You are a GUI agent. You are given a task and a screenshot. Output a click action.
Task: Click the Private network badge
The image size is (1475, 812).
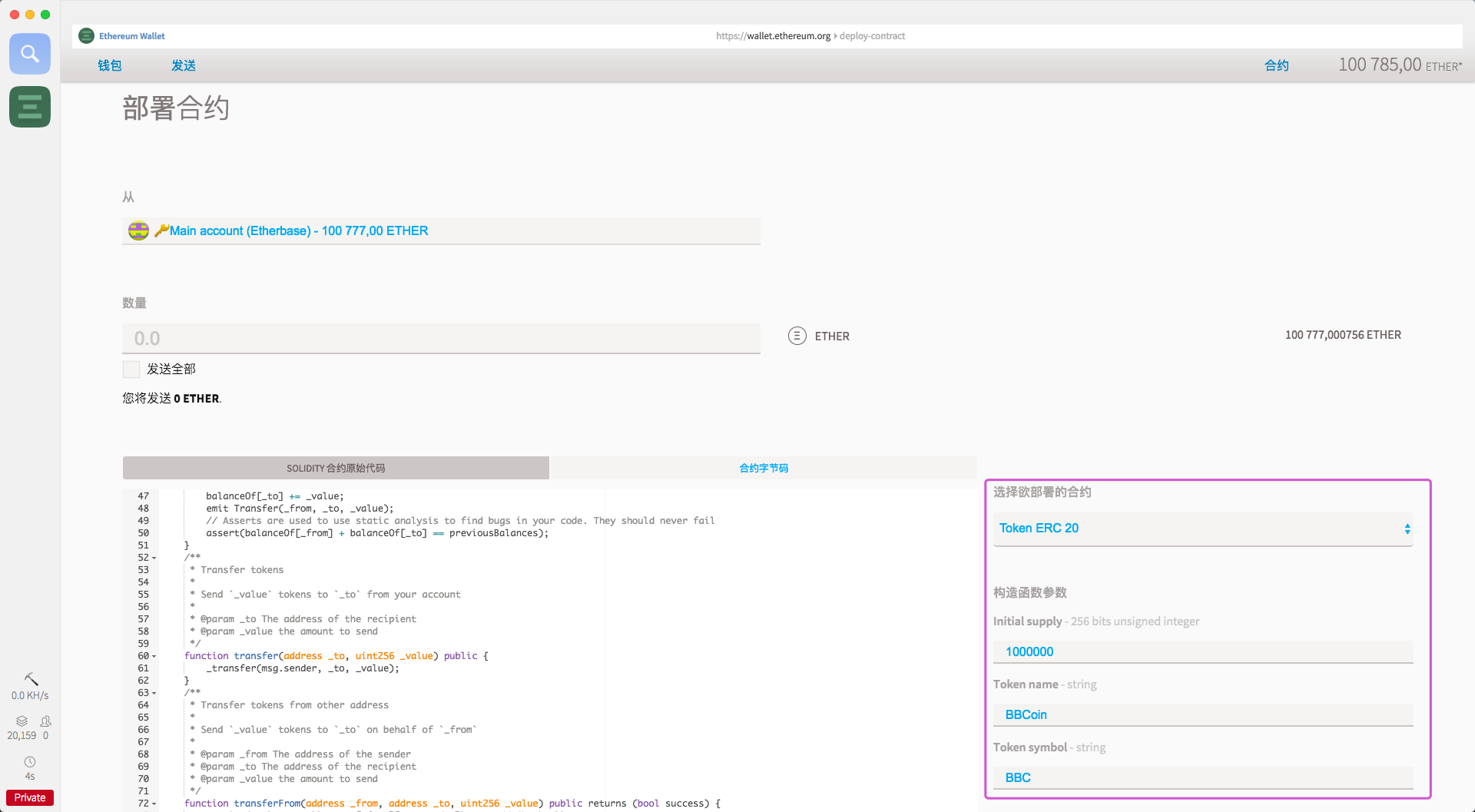pos(30,797)
